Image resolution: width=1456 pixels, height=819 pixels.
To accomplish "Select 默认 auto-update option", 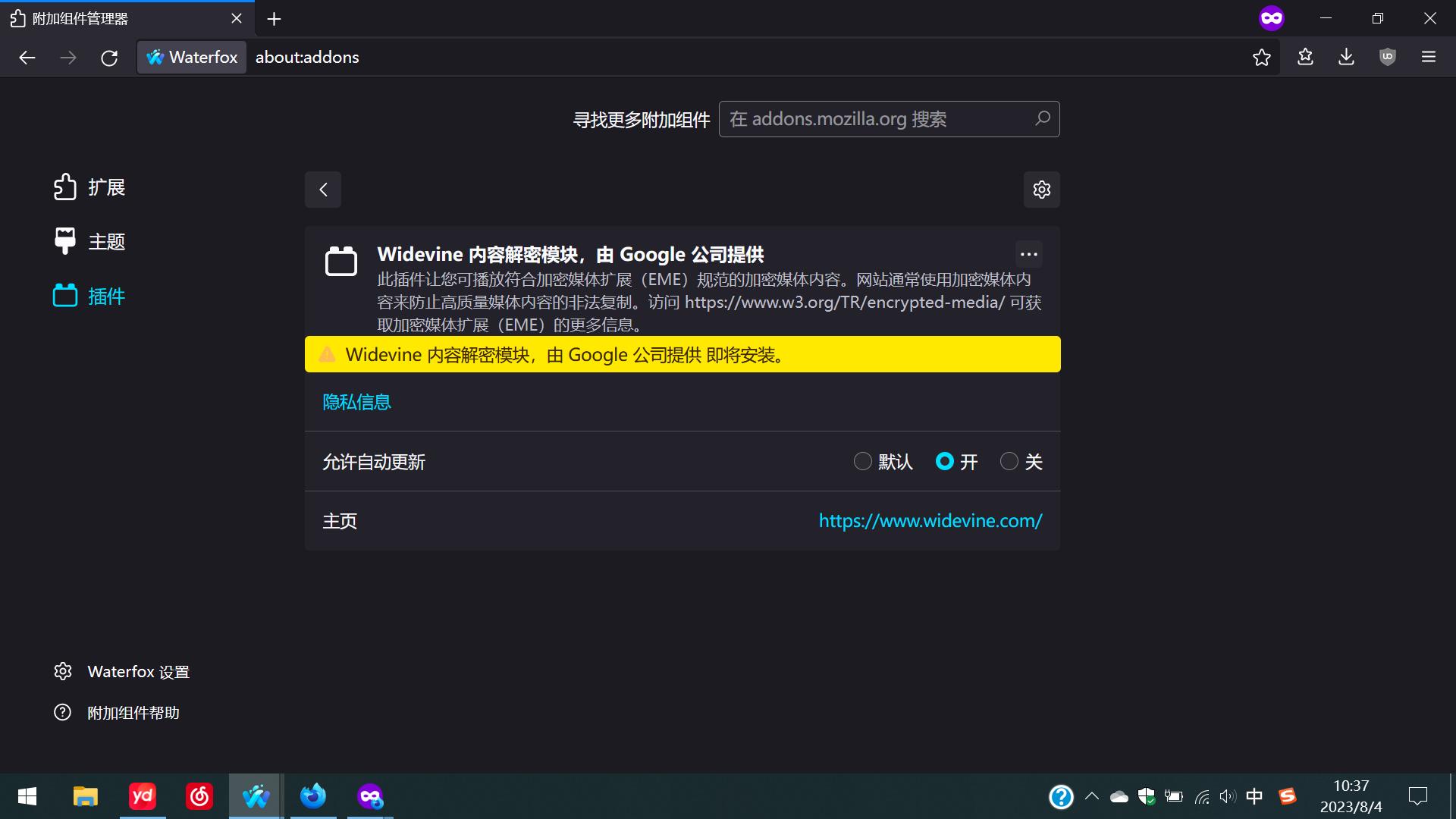I will click(862, 461).
